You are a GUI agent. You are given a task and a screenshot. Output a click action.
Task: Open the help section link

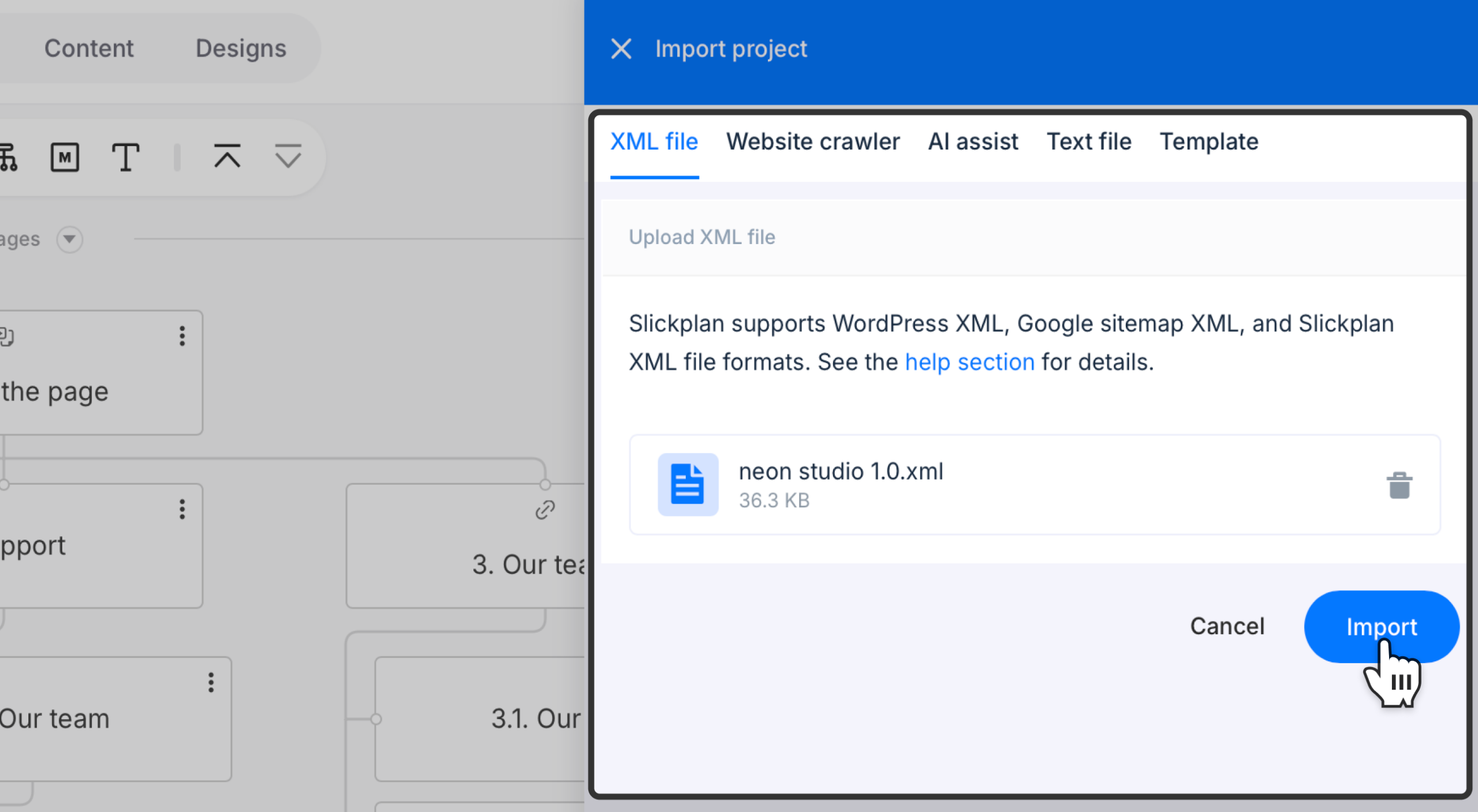pyautogui.click(x=969, y=362)
